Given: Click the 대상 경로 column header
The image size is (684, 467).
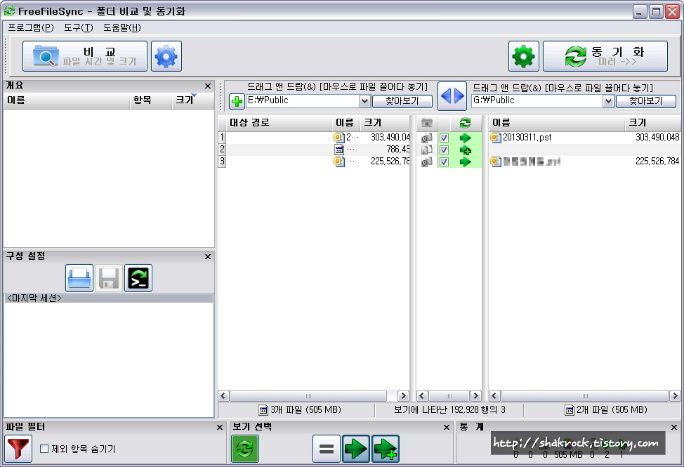Looking at the screenshot, I should pos(279,123).
